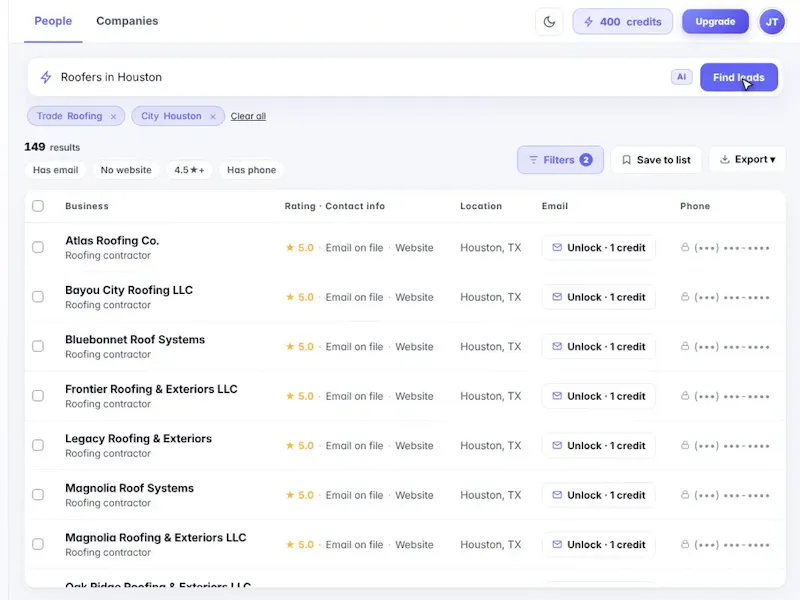800x600 pixels.
Task: Select the People tab
Action: (x=53, y=21)
